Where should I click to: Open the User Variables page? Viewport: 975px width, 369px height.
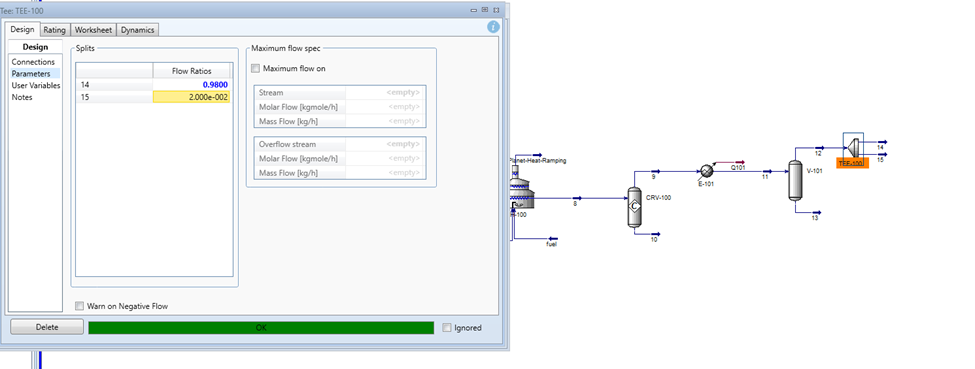coord(35,85)
